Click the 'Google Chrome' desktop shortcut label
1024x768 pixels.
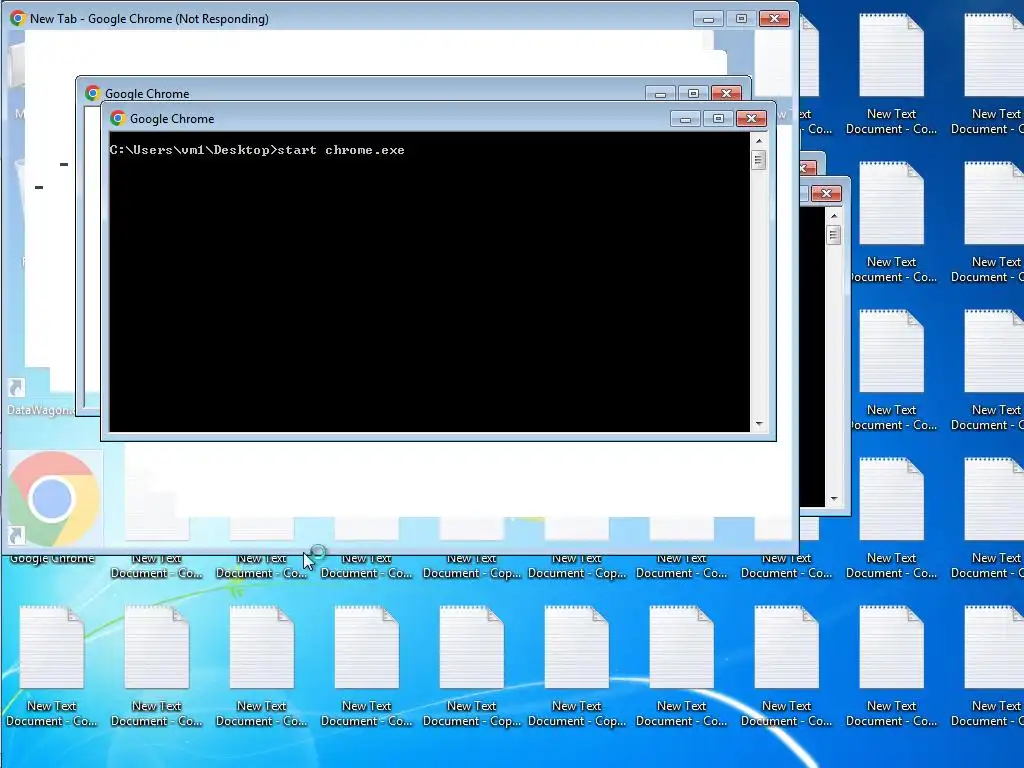pyautogui.click(x=52, y=559)
